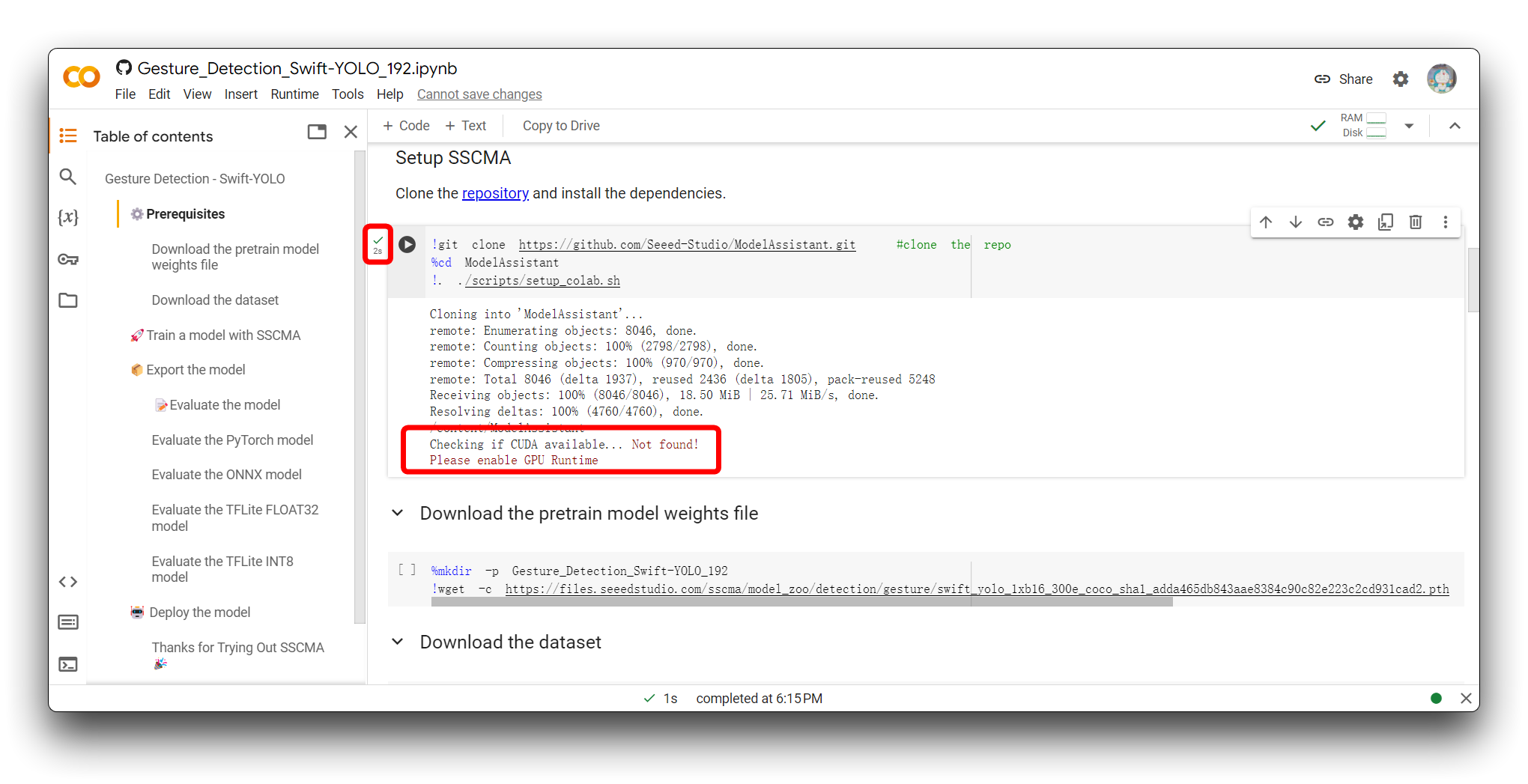Open the notebook settings gear
This screenshot has height=784, width=1528.
click(1401, 79)
